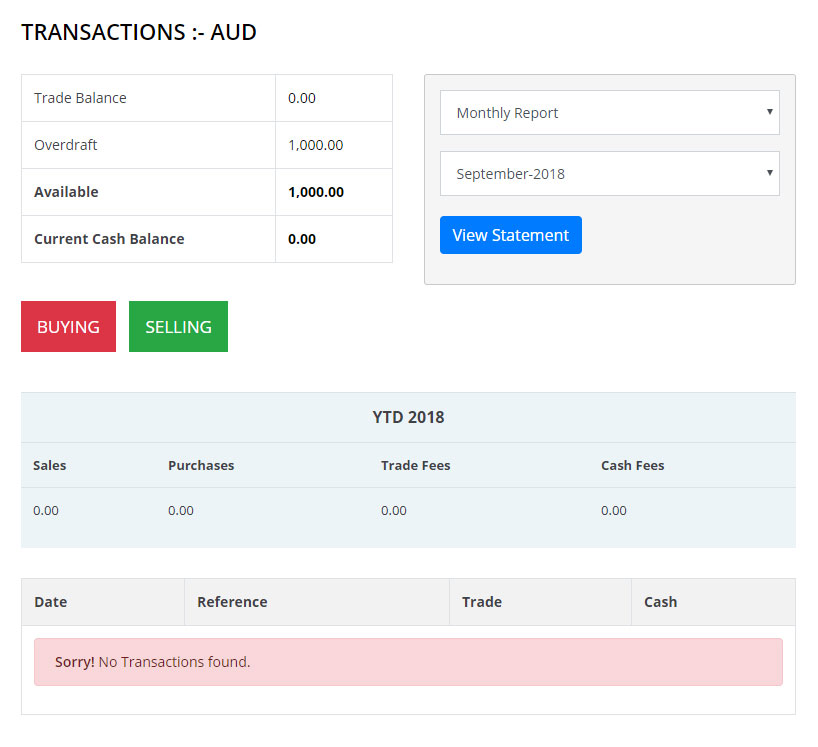The image size is (818, 747).
Task: Click the Sales label in YTD summary
Action: pos(50,465)
